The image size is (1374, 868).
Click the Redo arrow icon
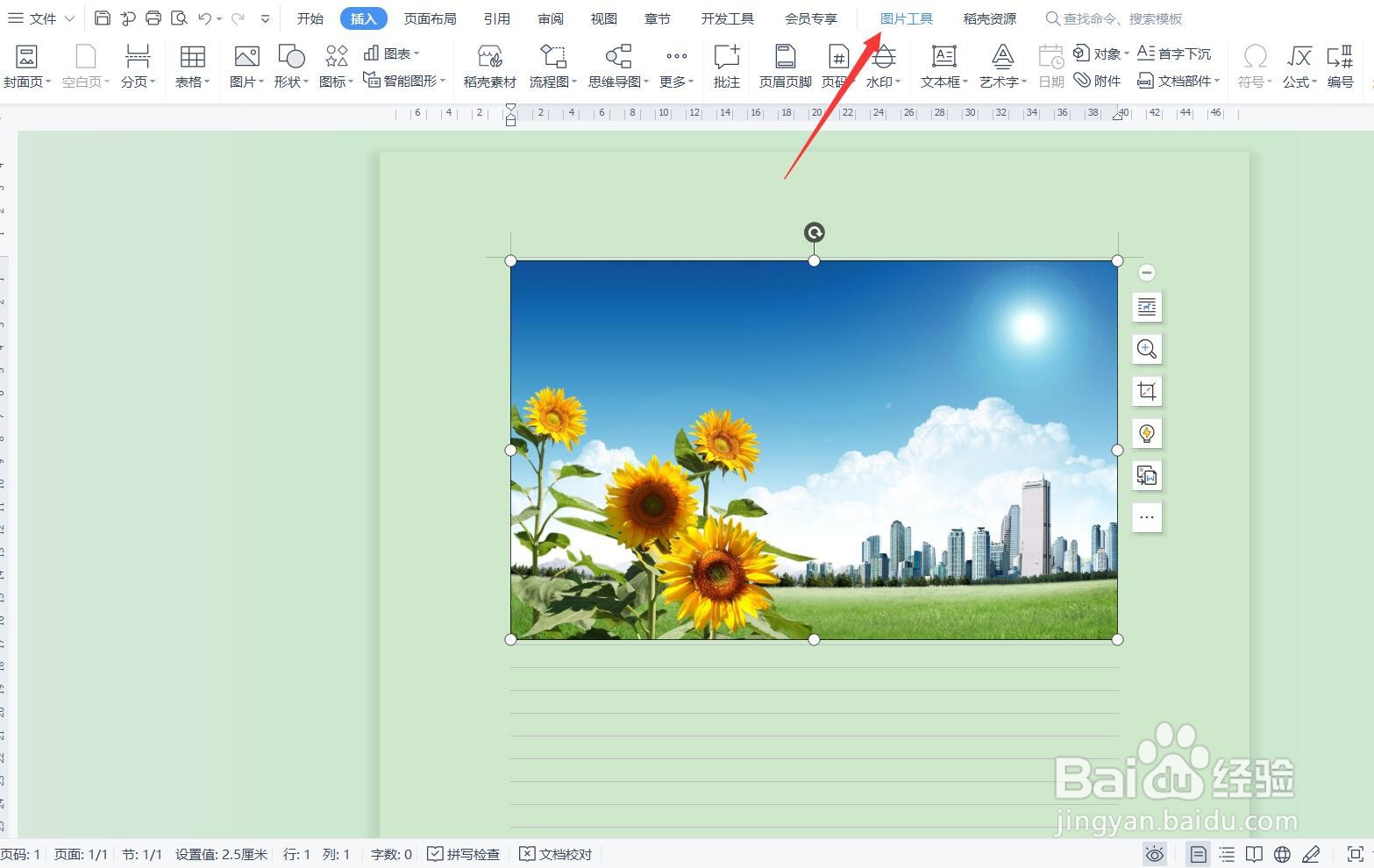pyautogui.click(x=238, y=18)
